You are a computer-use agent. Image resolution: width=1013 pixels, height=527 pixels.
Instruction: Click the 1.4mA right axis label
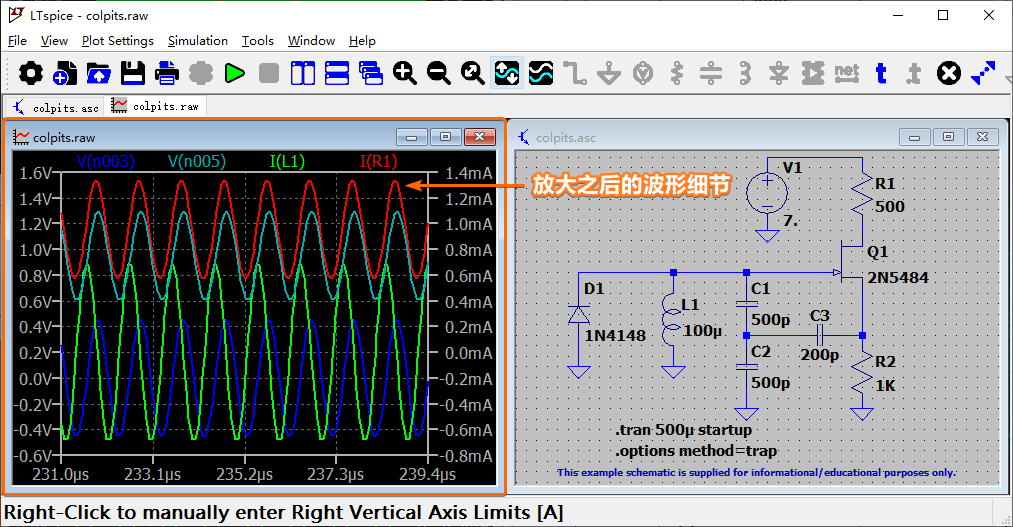(469, 173)
